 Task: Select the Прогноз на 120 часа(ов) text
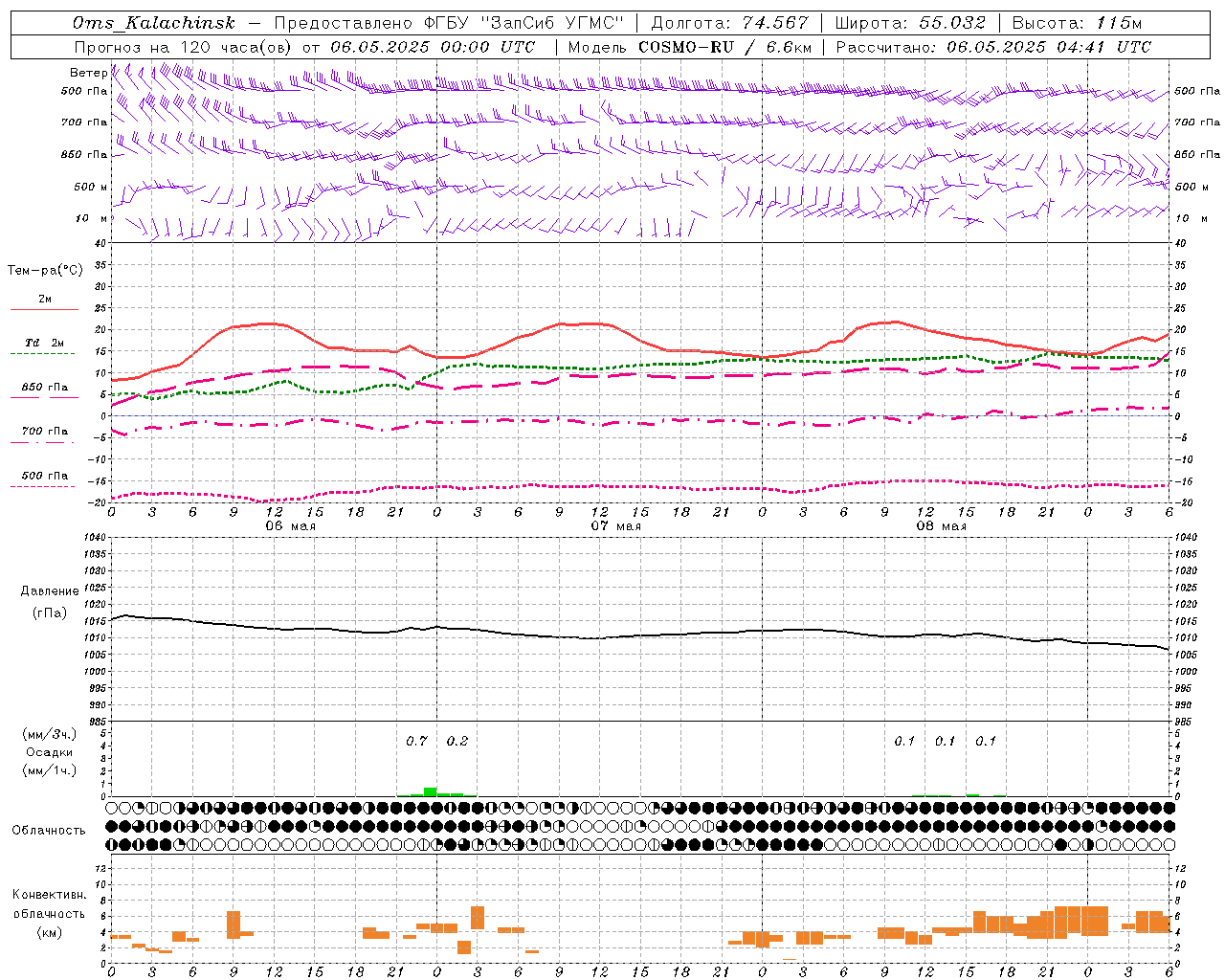[x=184, y=47]
